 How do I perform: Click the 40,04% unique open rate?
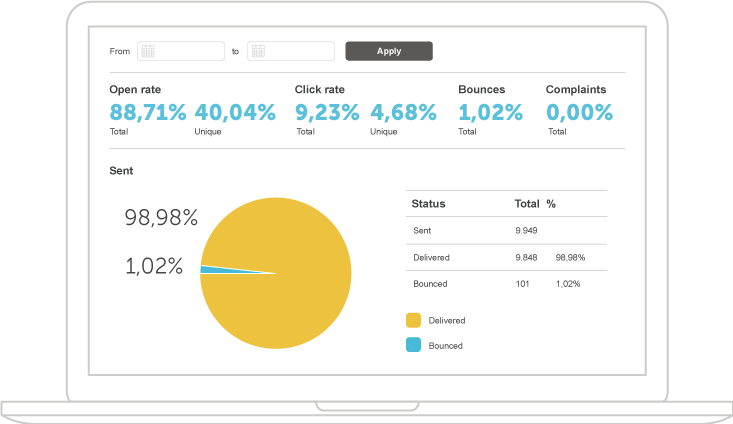[235, 112]
